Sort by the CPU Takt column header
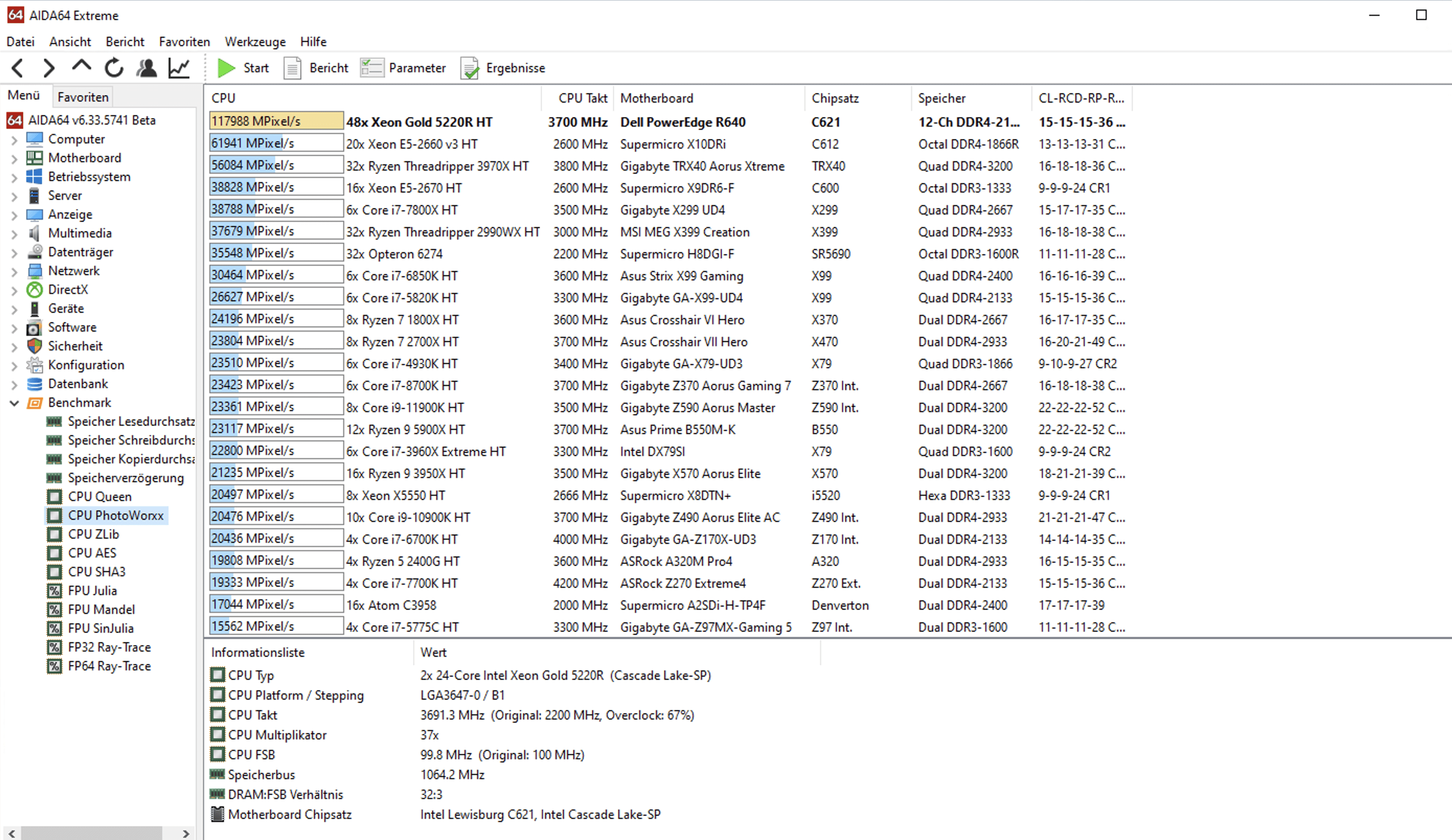This screenshot has width=1452, height=840. 577,98
